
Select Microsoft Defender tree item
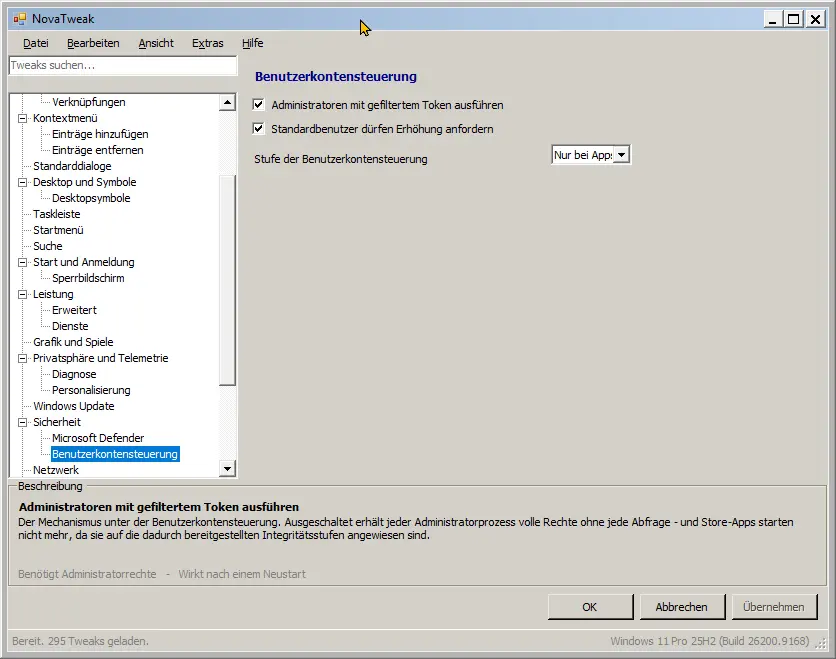[98, 438]
